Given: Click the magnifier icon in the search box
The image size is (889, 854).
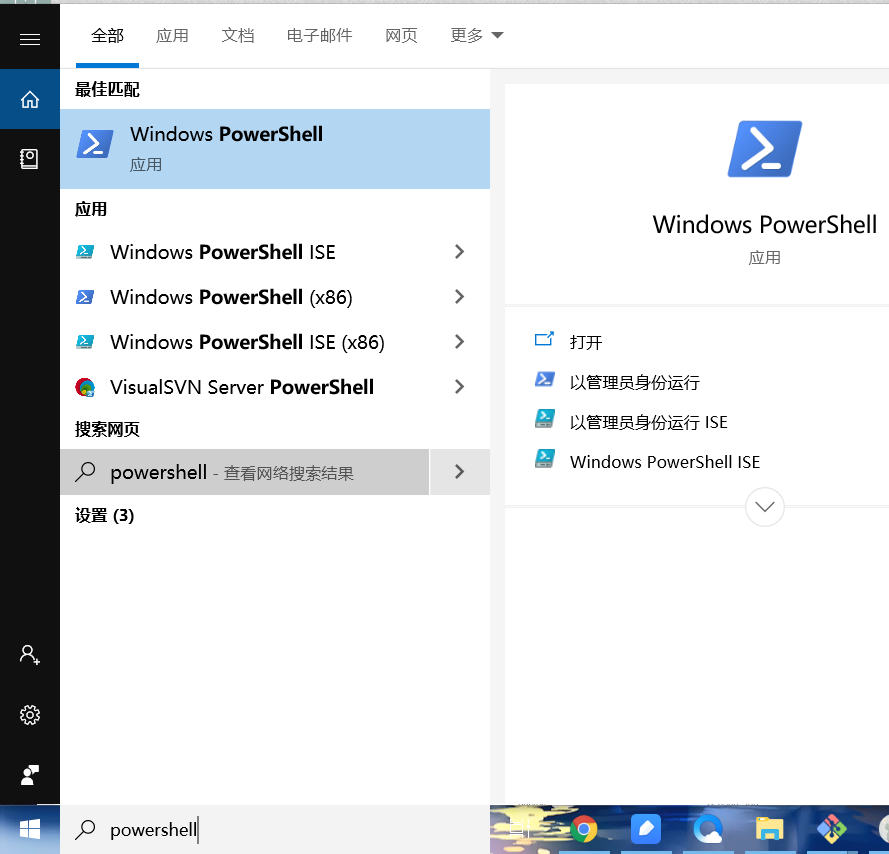Looking at the screenshot, I should pyautogui.click(x=85, y=830).
